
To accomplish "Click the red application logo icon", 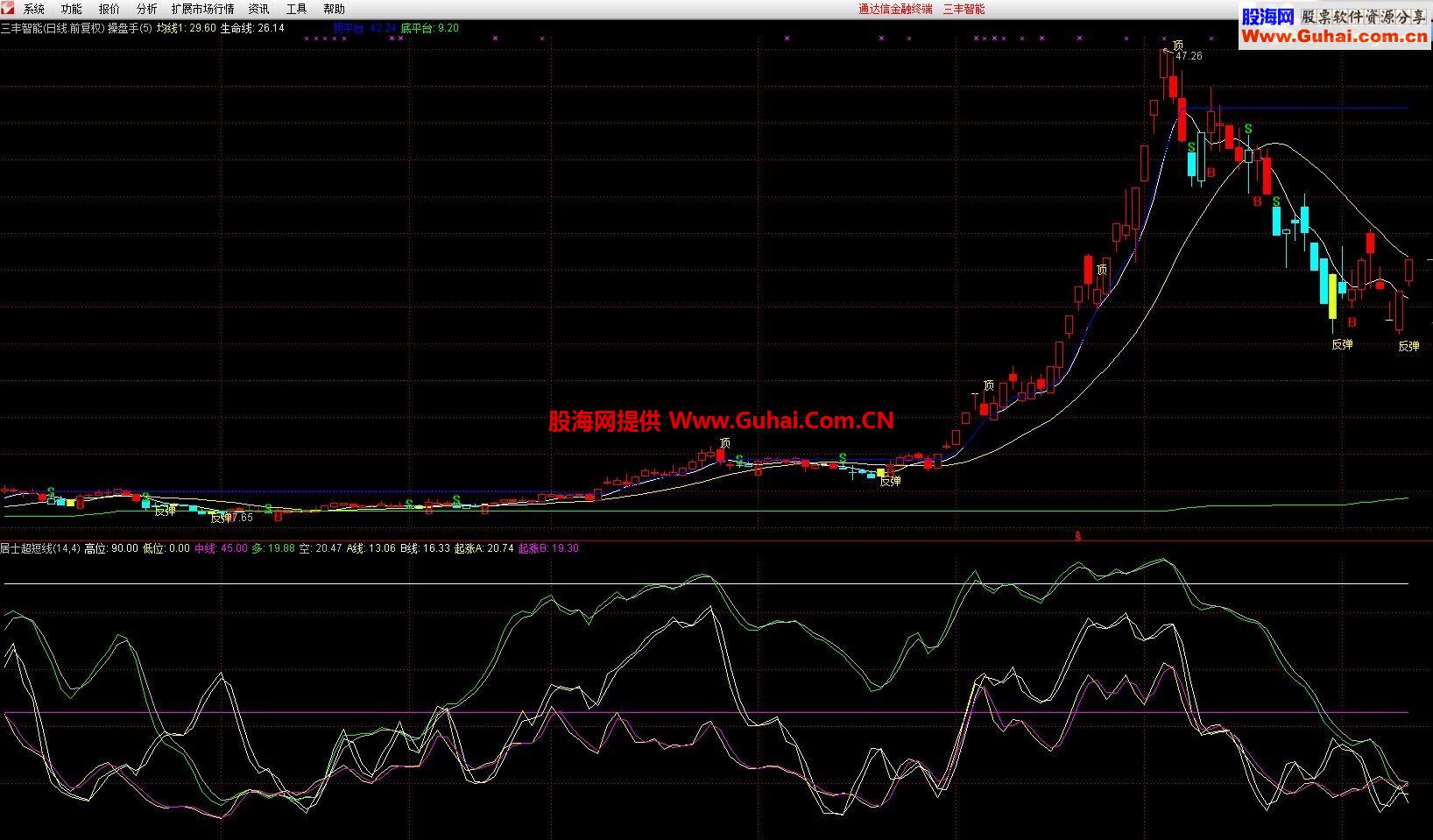I will pyautogui.click(x=8, y=9).
